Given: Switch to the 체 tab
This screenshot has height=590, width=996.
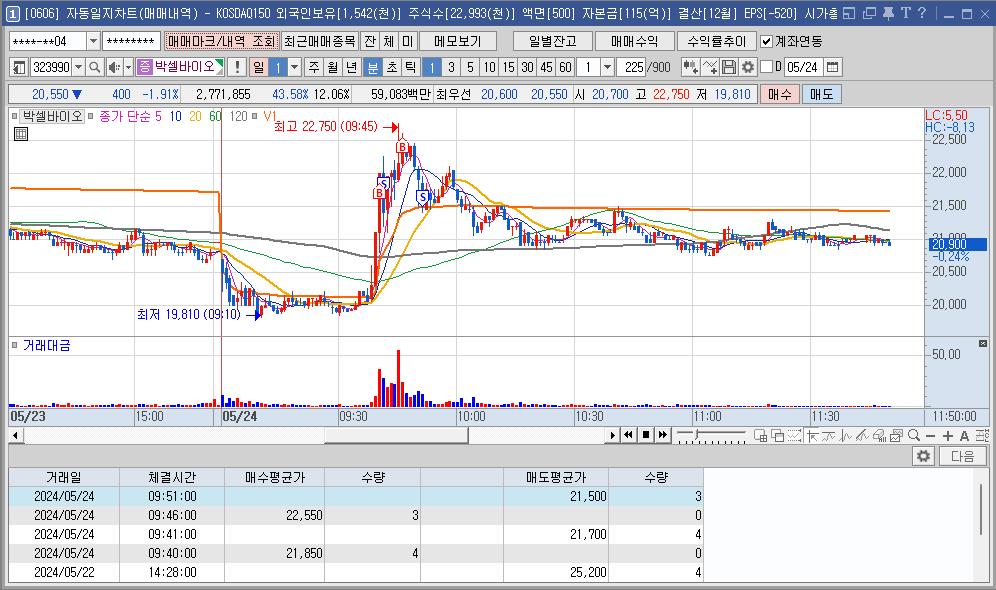Looking at the screenshot, I should pyautogui.click(x=389, y=41).
